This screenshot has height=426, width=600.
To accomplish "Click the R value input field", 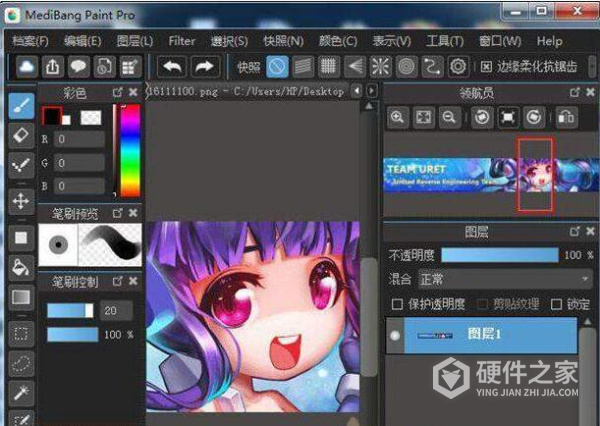I will click(79, 139).
